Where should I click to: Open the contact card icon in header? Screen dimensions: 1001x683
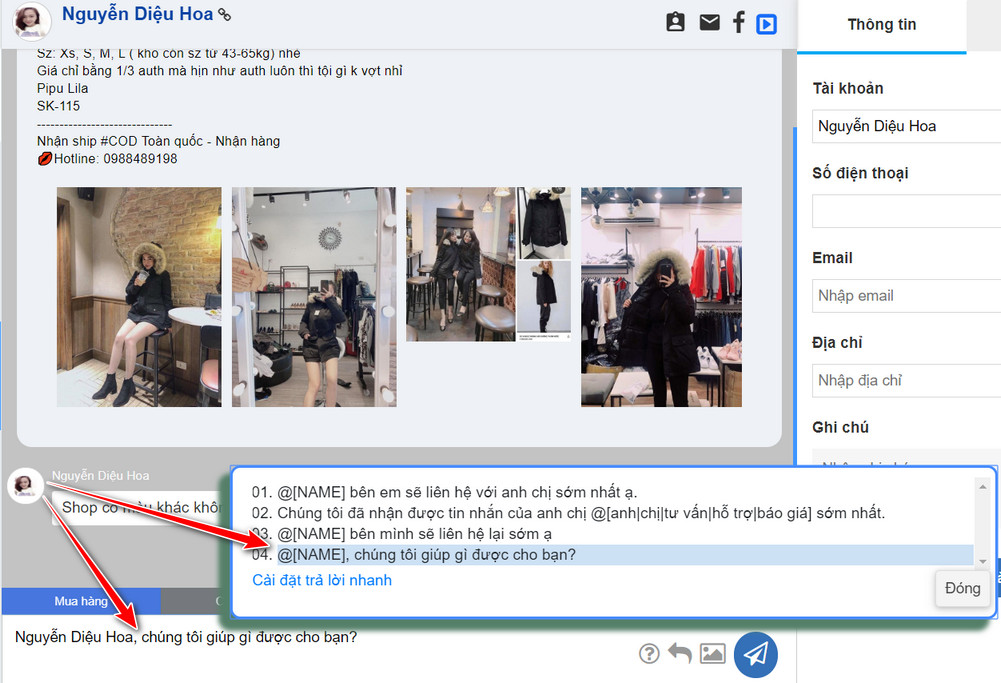(675, 22)
